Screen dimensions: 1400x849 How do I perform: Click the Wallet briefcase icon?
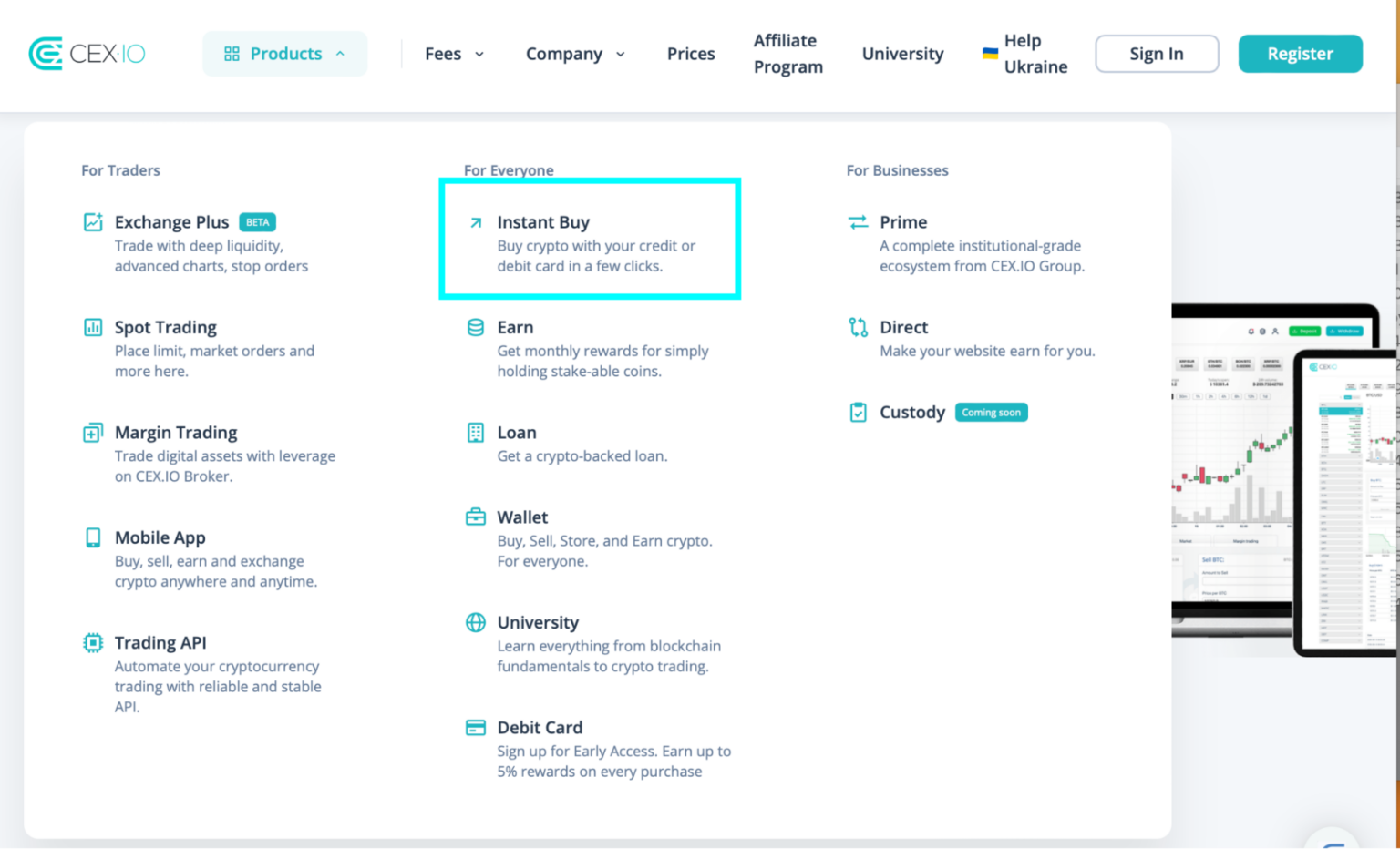point(475,517)
